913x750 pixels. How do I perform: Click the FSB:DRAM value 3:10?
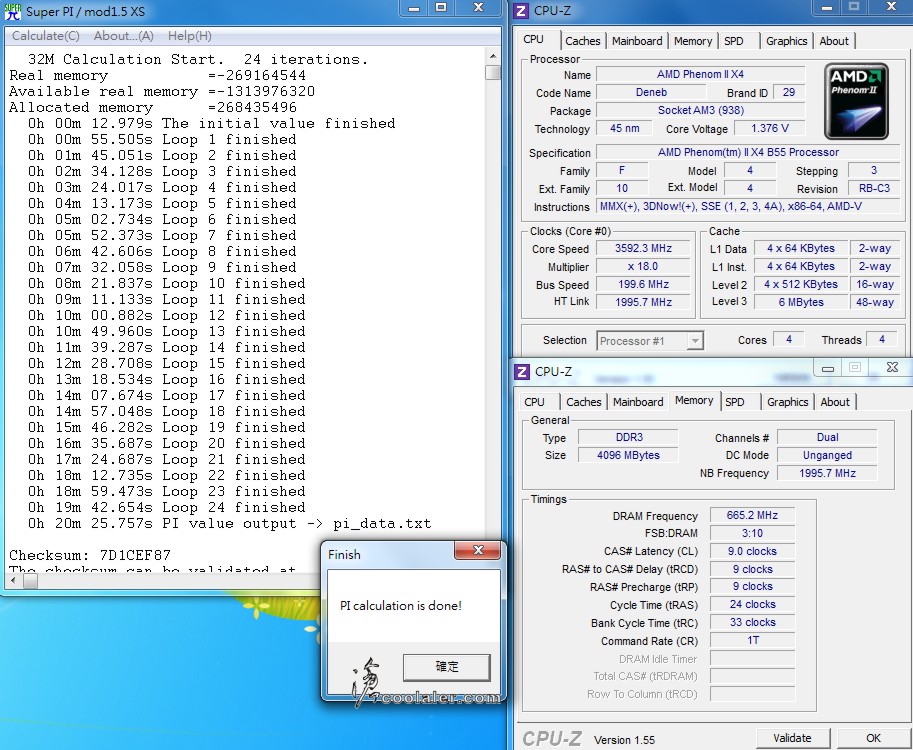pos(752,533)
